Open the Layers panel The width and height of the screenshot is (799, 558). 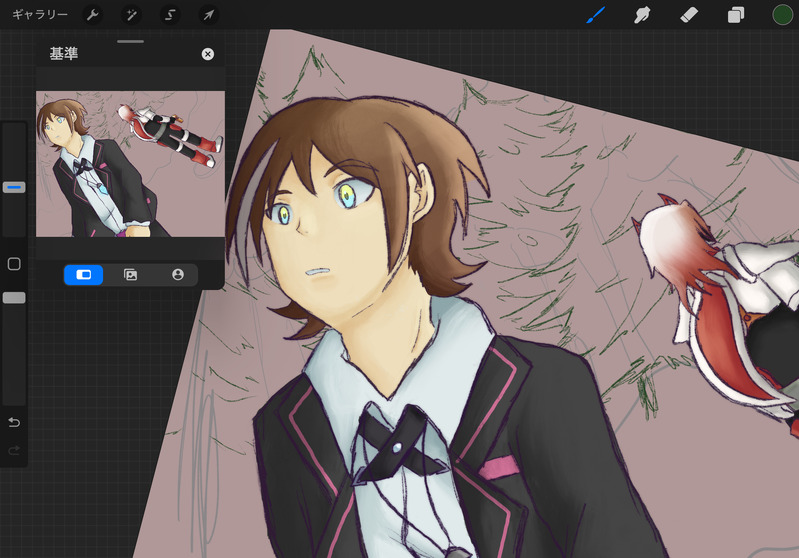tap(736, 15)
